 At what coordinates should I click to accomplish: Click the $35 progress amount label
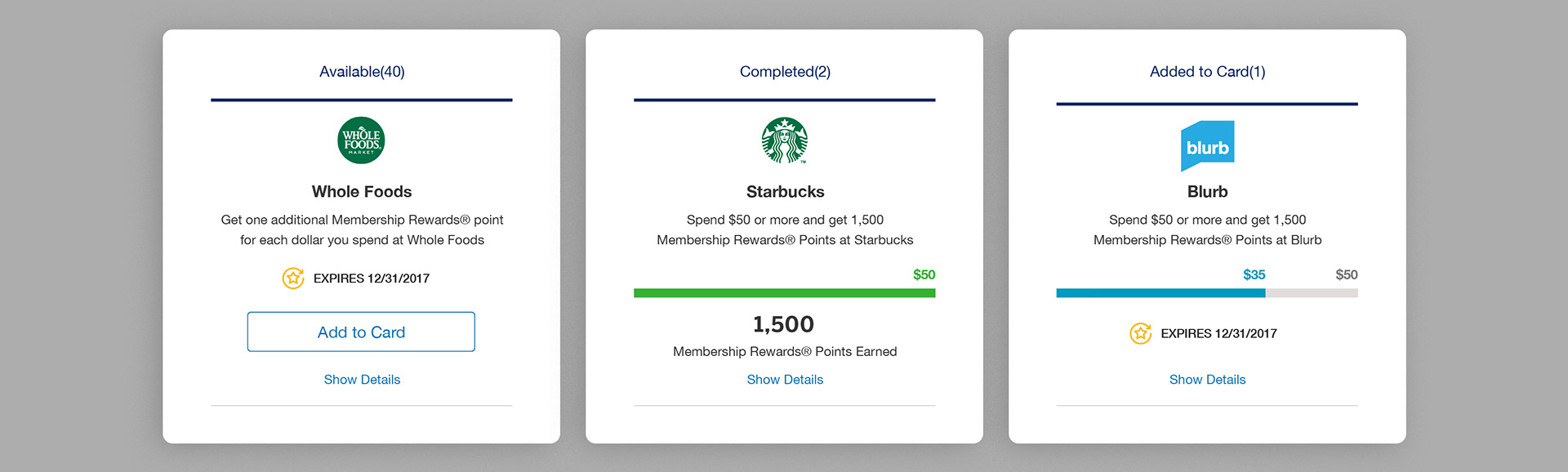(1254, 275)
